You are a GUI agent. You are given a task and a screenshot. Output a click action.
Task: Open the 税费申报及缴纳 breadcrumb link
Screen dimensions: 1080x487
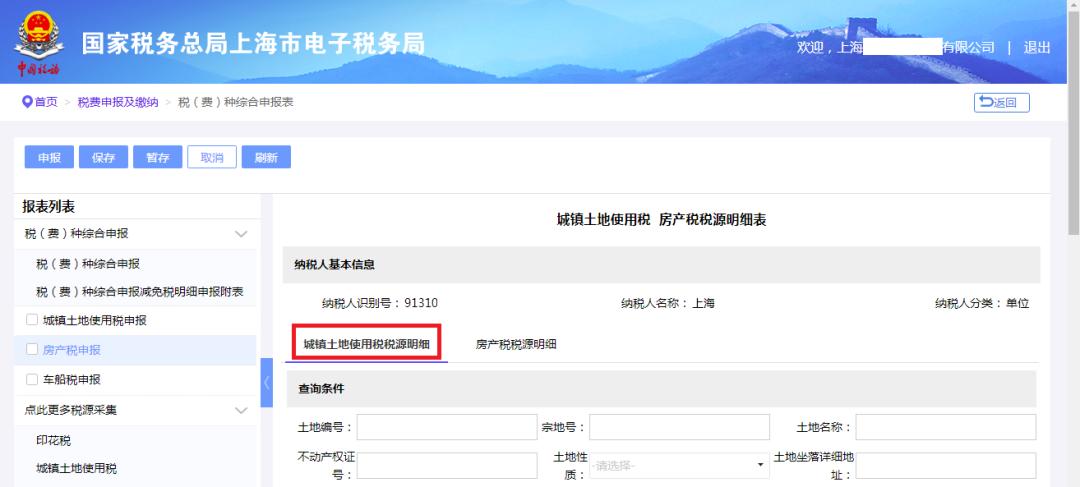coord(118,102)
